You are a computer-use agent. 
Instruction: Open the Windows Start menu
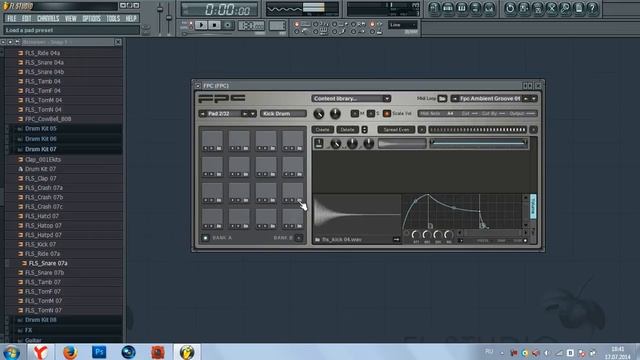[x=11, y=352]
